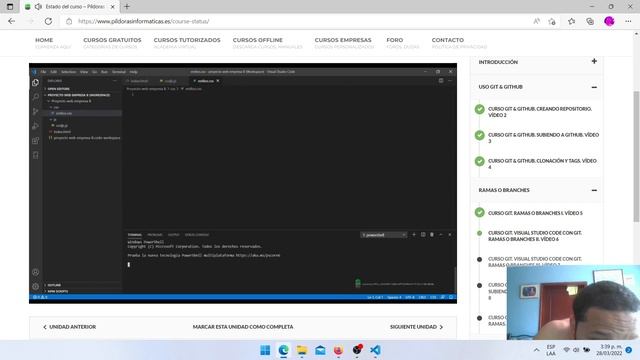The height and width of the screenshot is (360, 640).
Task: Open Source Control in VS Code activity bar
Action: point(36,111)
